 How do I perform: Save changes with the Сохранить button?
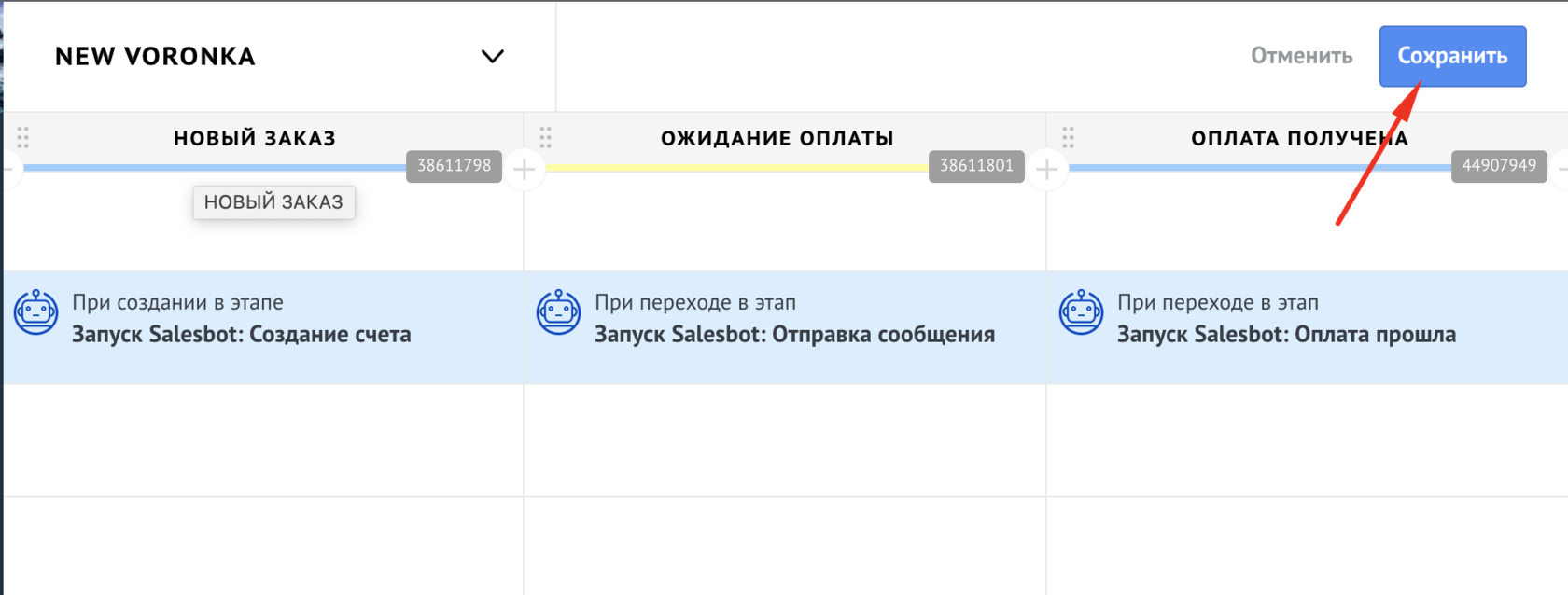click(x=1452, y=56)
